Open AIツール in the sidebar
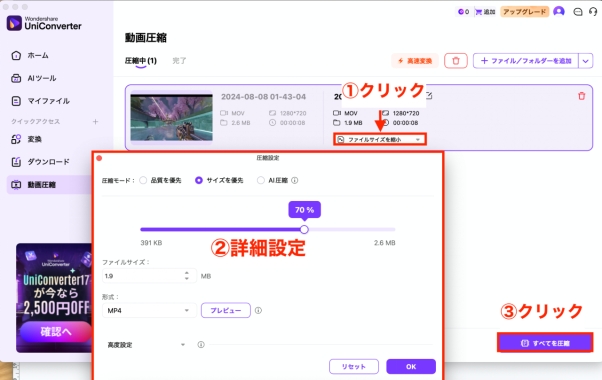 (x=34, y=78)
